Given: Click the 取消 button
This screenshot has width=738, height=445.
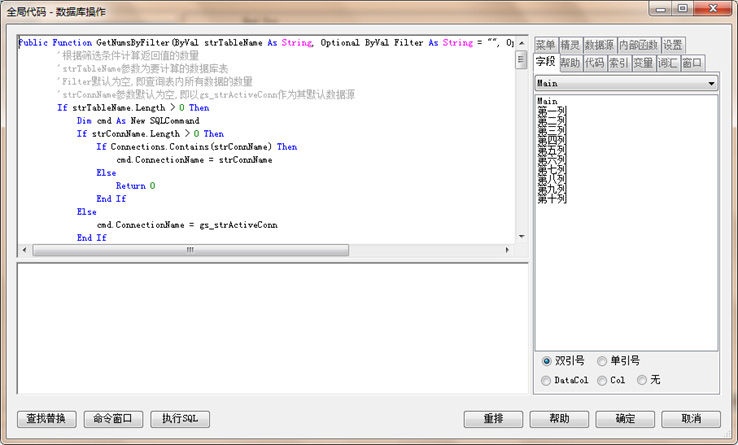Looking at the screenshot, I should [691, 419].
